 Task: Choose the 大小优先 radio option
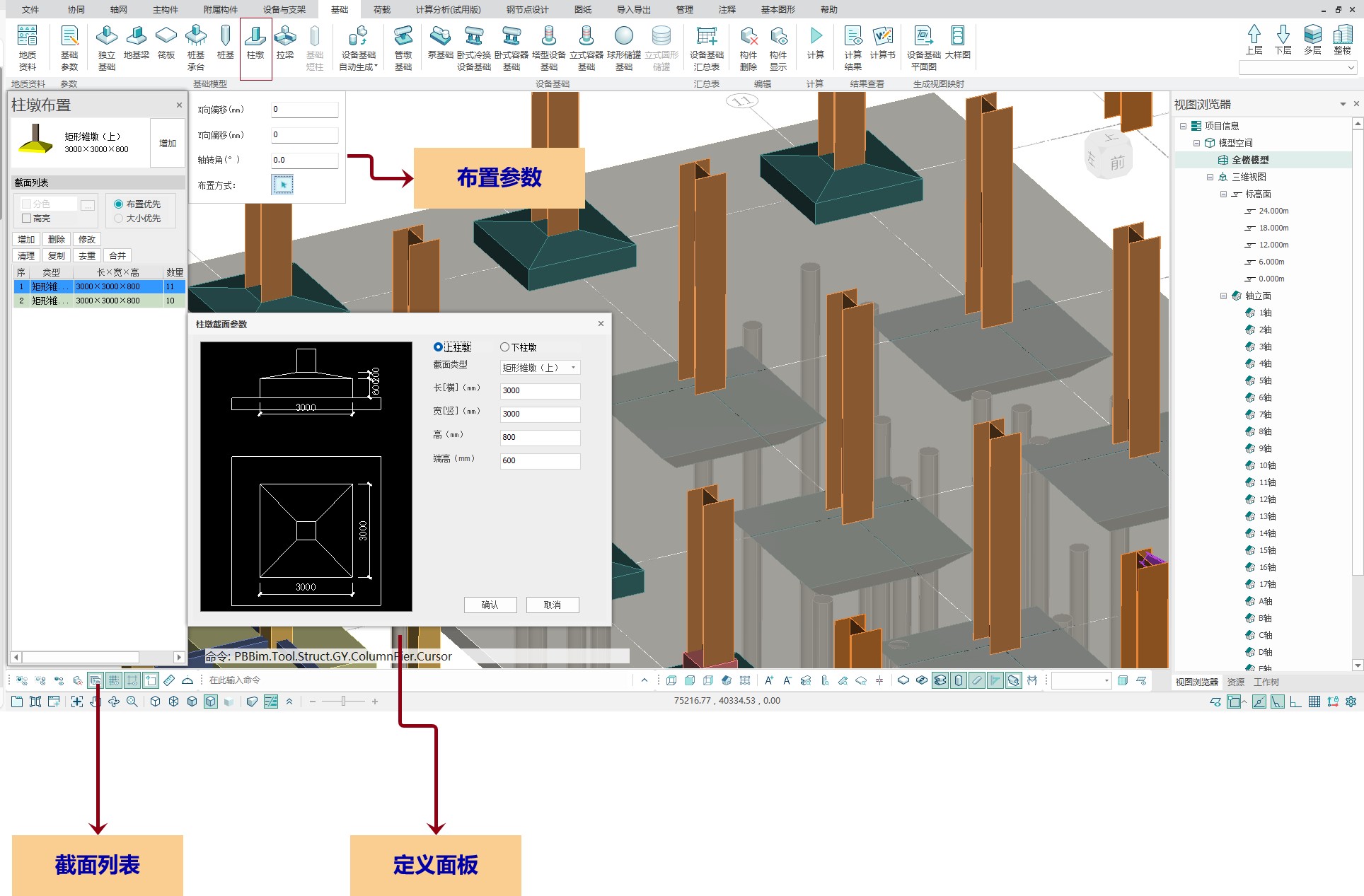(119, 219)
